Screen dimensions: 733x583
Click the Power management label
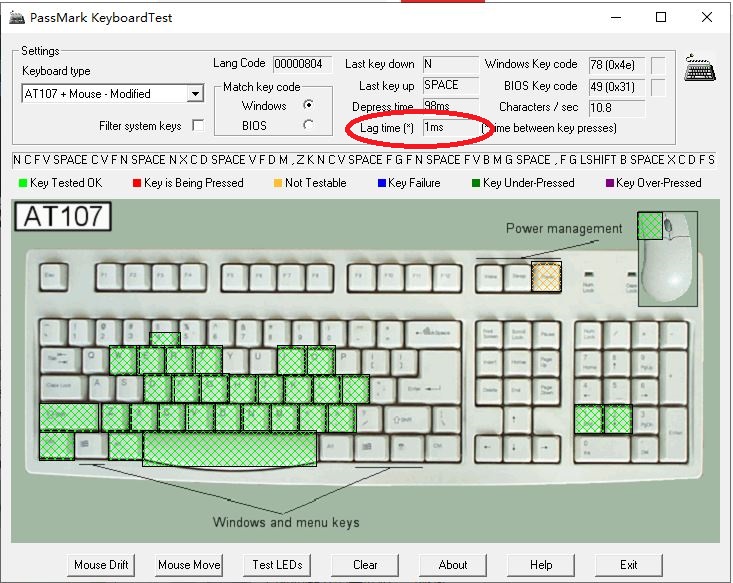pyautogui.click(x=564, y=228)
